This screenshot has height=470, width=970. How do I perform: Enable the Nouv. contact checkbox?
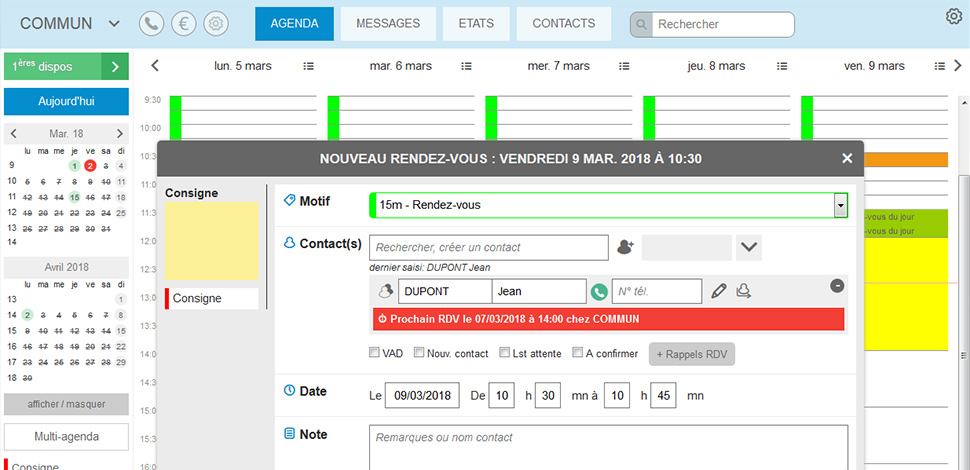click(419, 352)
